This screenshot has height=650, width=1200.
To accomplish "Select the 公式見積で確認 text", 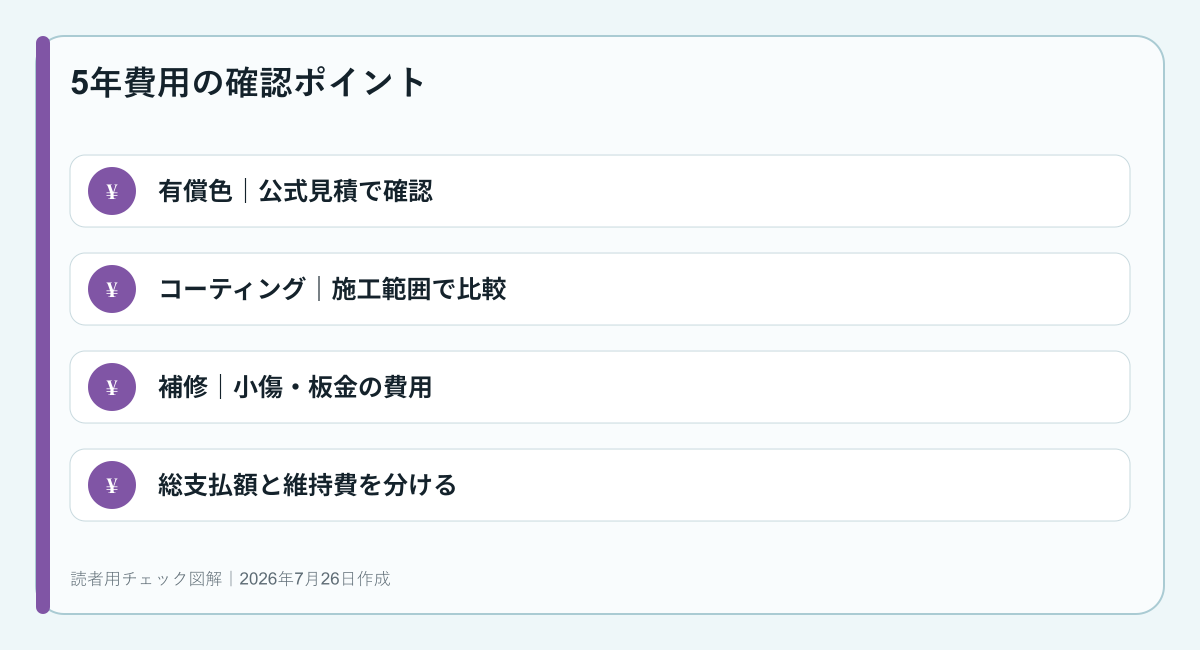I will [346, 191].
